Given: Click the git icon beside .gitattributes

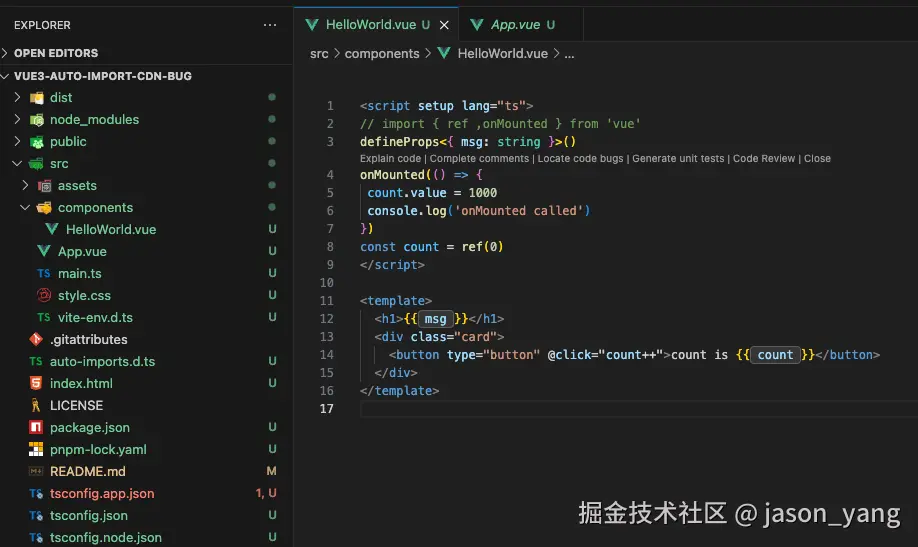Looking at the screenshot, I should 36,339.
